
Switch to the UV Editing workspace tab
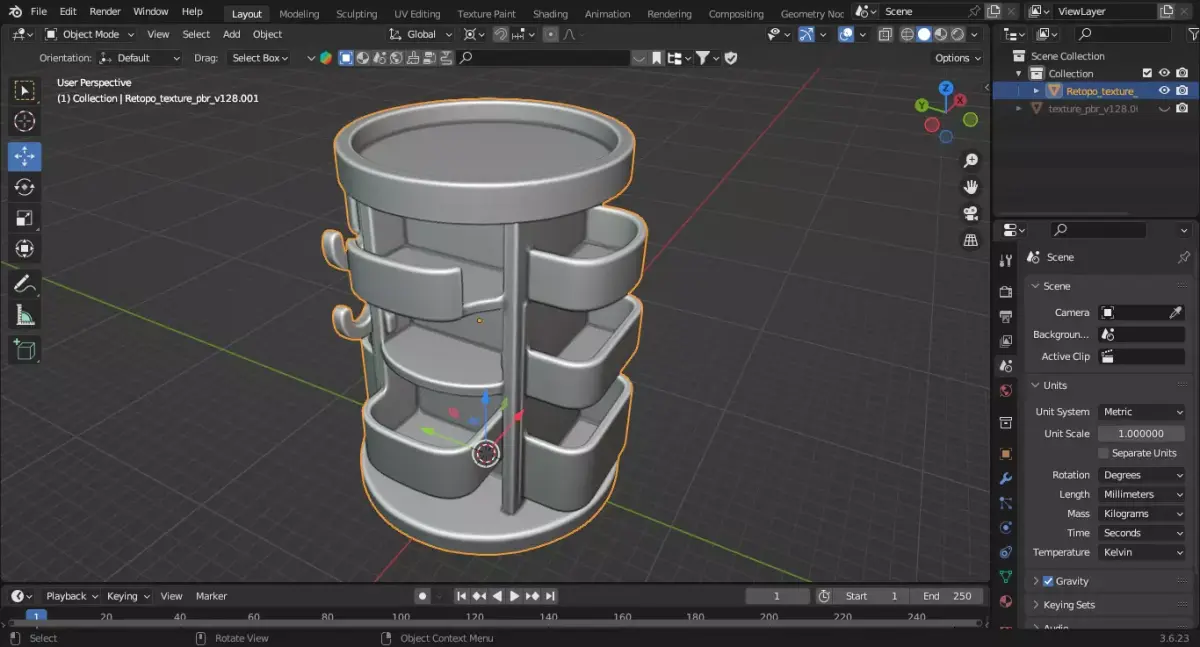(x=417, y=14)
